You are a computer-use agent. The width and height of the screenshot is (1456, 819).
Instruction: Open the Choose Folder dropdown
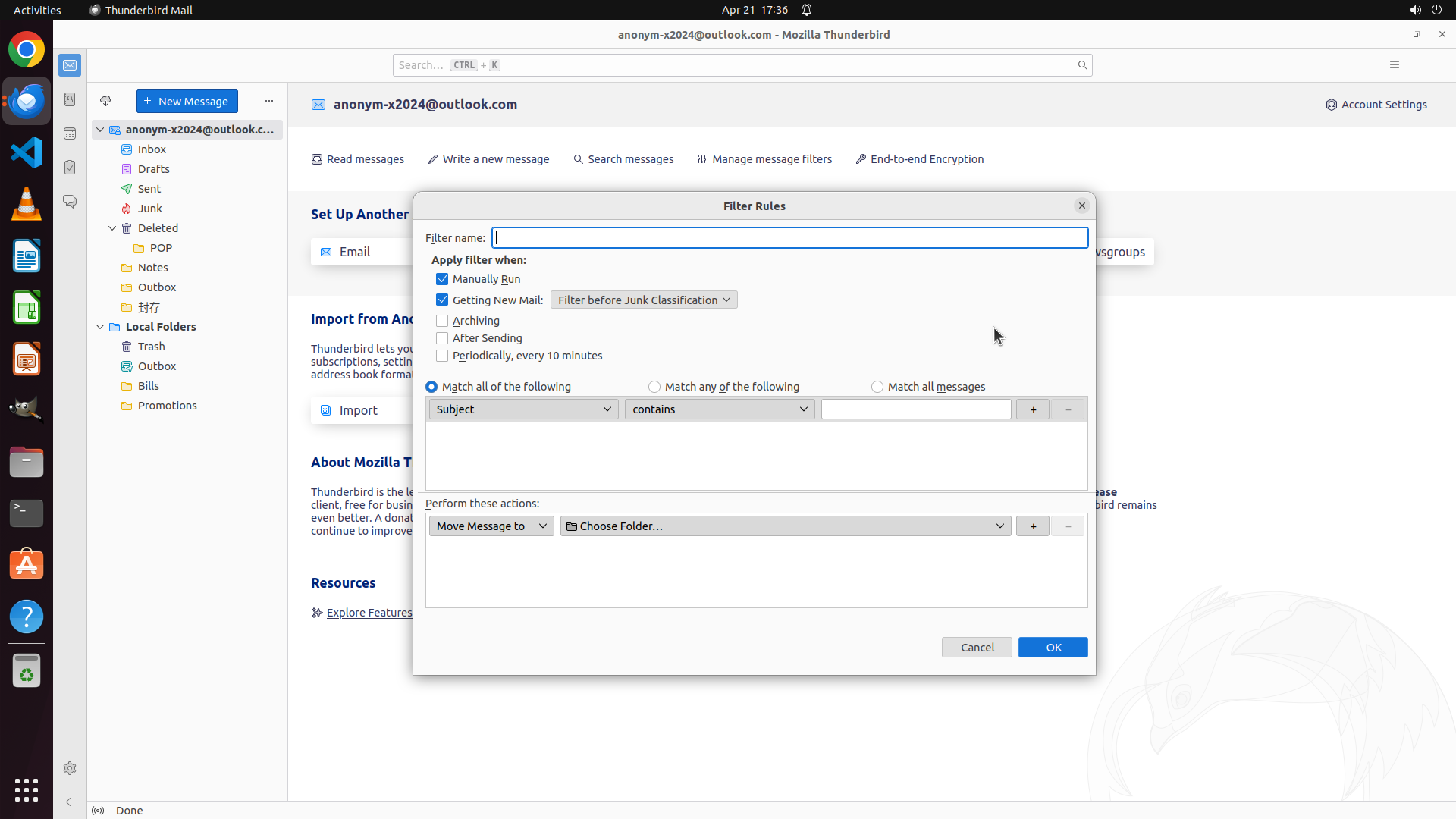click(785, 526)
